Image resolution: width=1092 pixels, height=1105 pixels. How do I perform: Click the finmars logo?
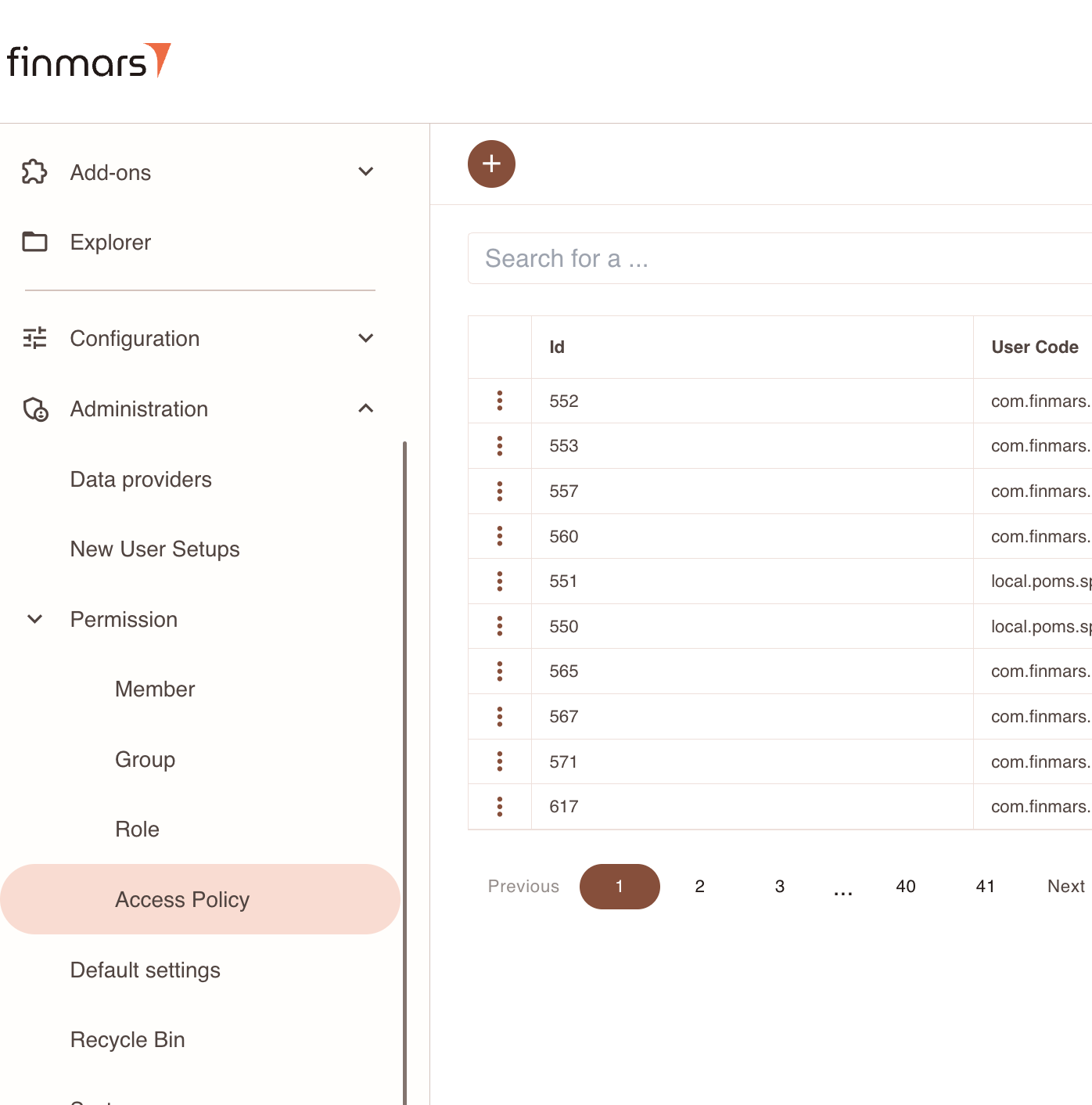pyautogui.click(x=88, y=61)
